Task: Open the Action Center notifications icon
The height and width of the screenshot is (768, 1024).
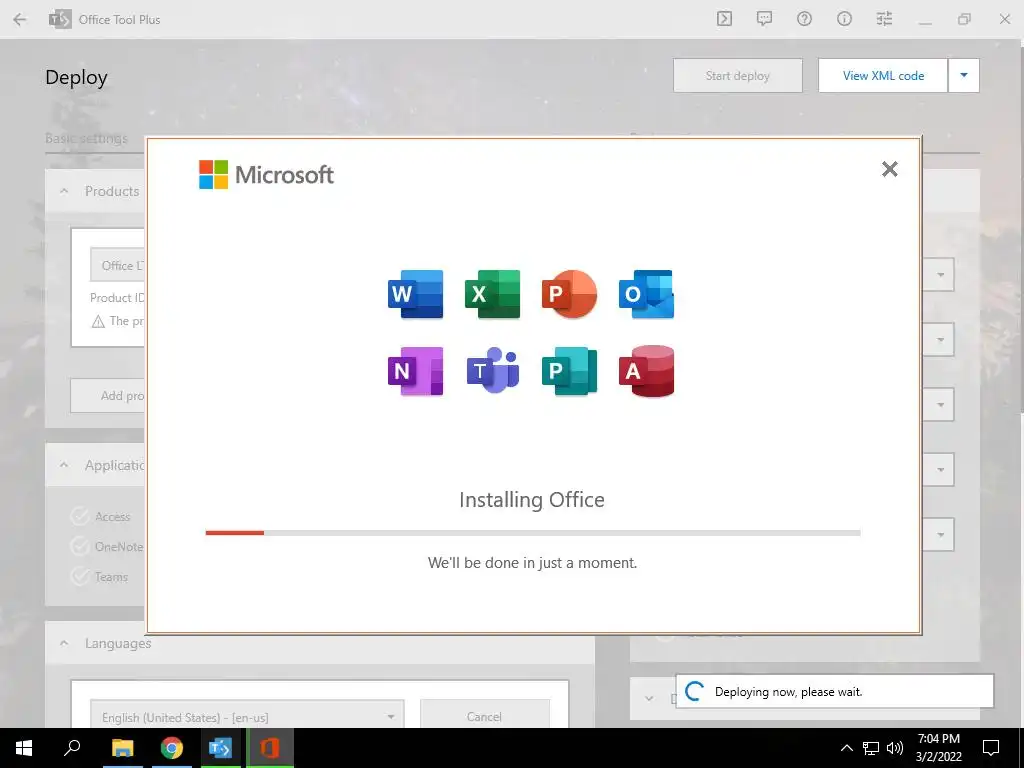Action: [x=991, y=748]
